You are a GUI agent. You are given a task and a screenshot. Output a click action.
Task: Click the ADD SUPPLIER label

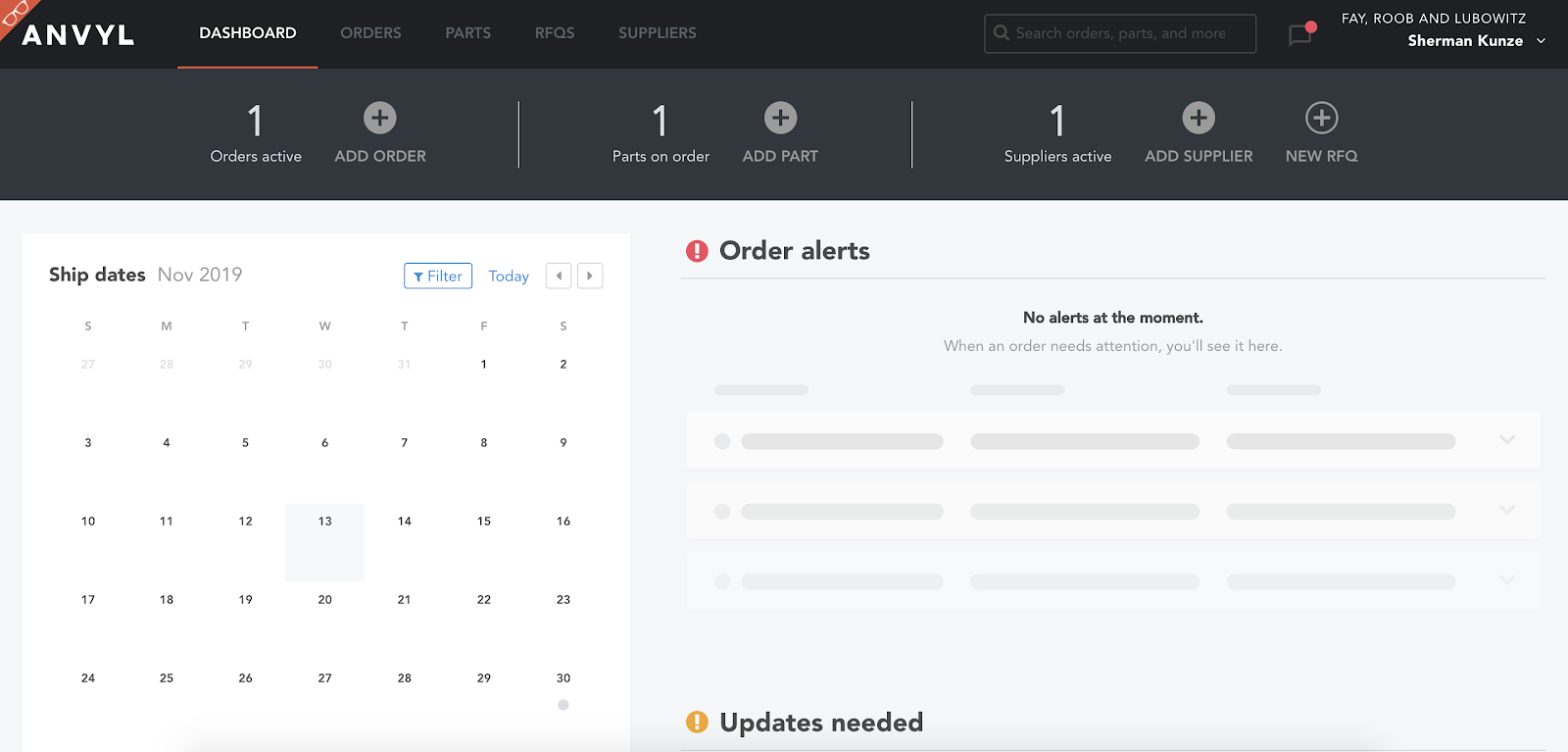[x=1199, y=156]
